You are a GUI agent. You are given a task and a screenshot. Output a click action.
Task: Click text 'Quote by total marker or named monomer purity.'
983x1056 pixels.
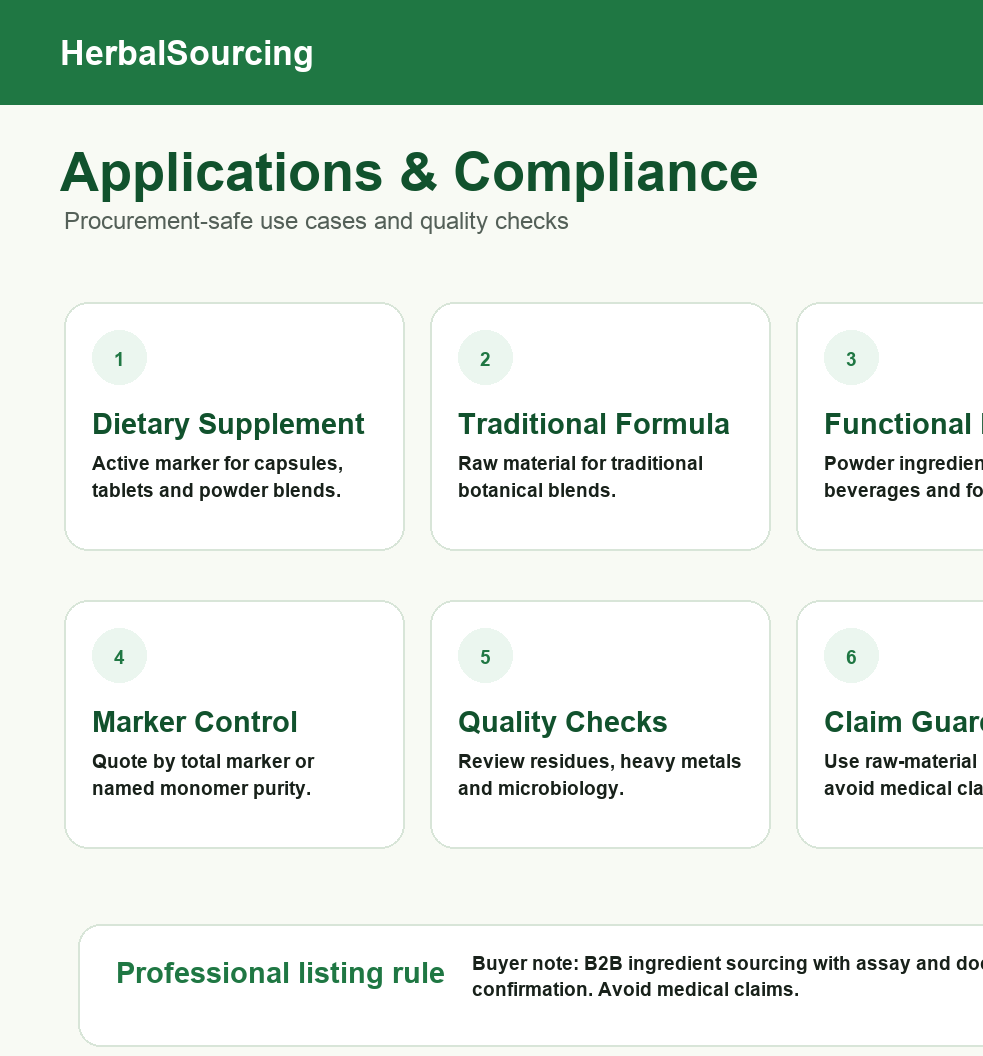tap(203, 774)
